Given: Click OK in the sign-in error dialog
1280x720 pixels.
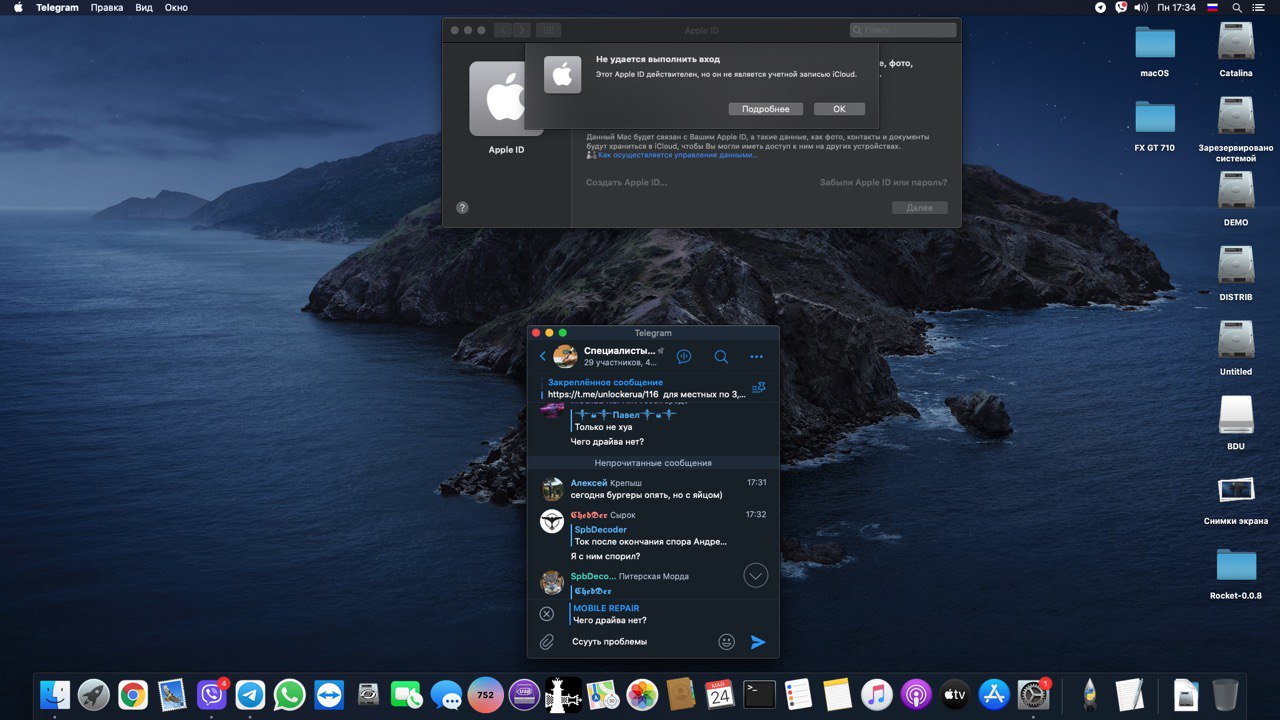Looking at the screenshot, I should click(x=839, y=109).
